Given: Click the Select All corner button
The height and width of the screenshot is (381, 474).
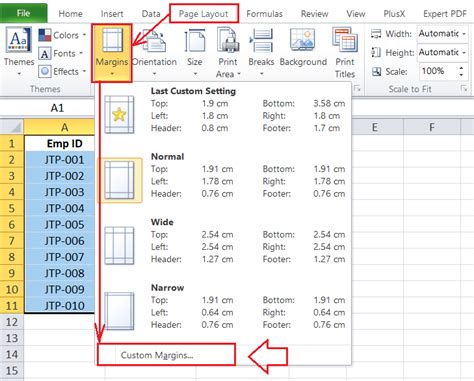Looking at the screenshot, I should [x=12, y=127].
